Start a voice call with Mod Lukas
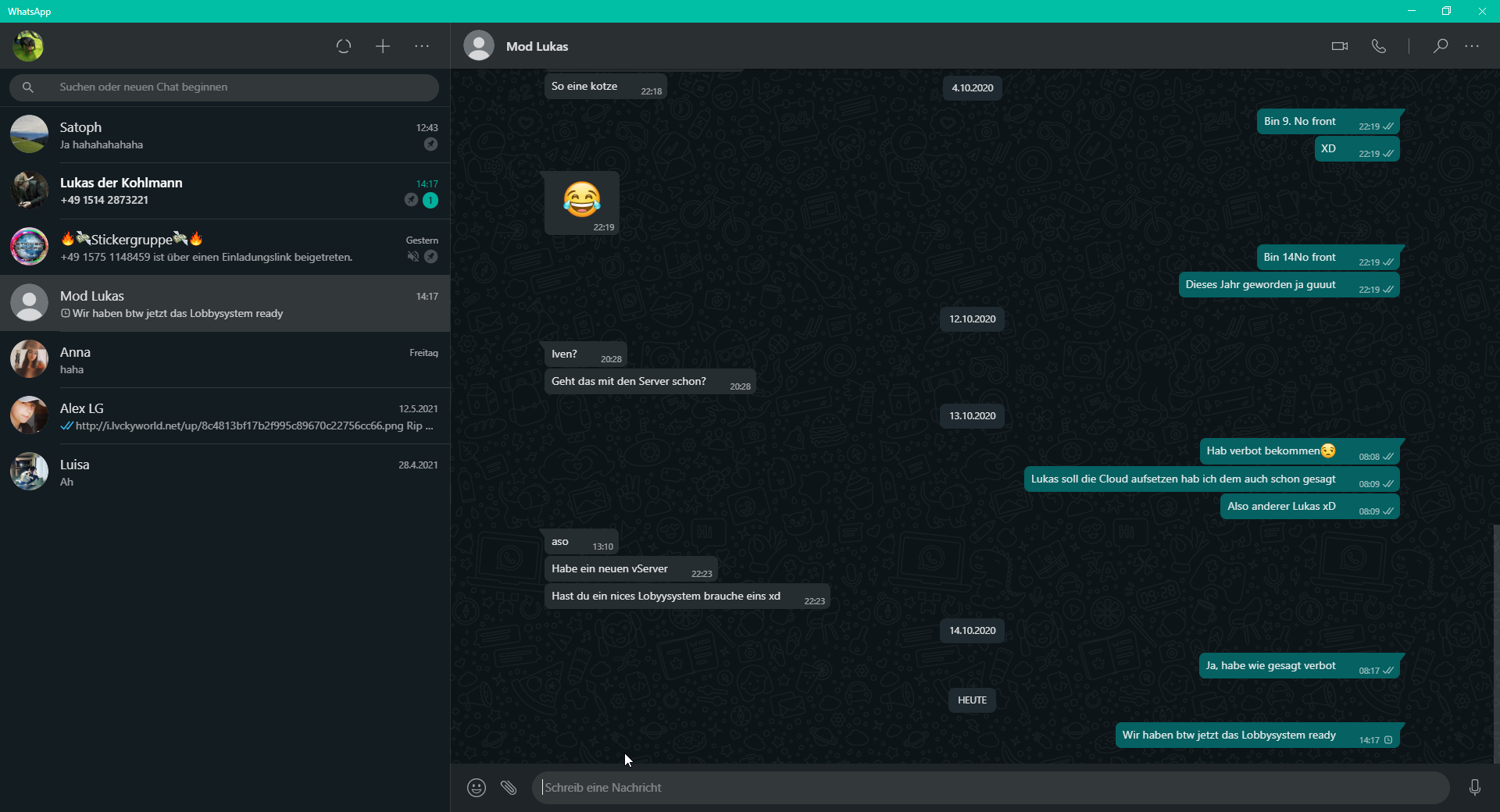Viewport: 1500px width, 812px height. 1379,46
